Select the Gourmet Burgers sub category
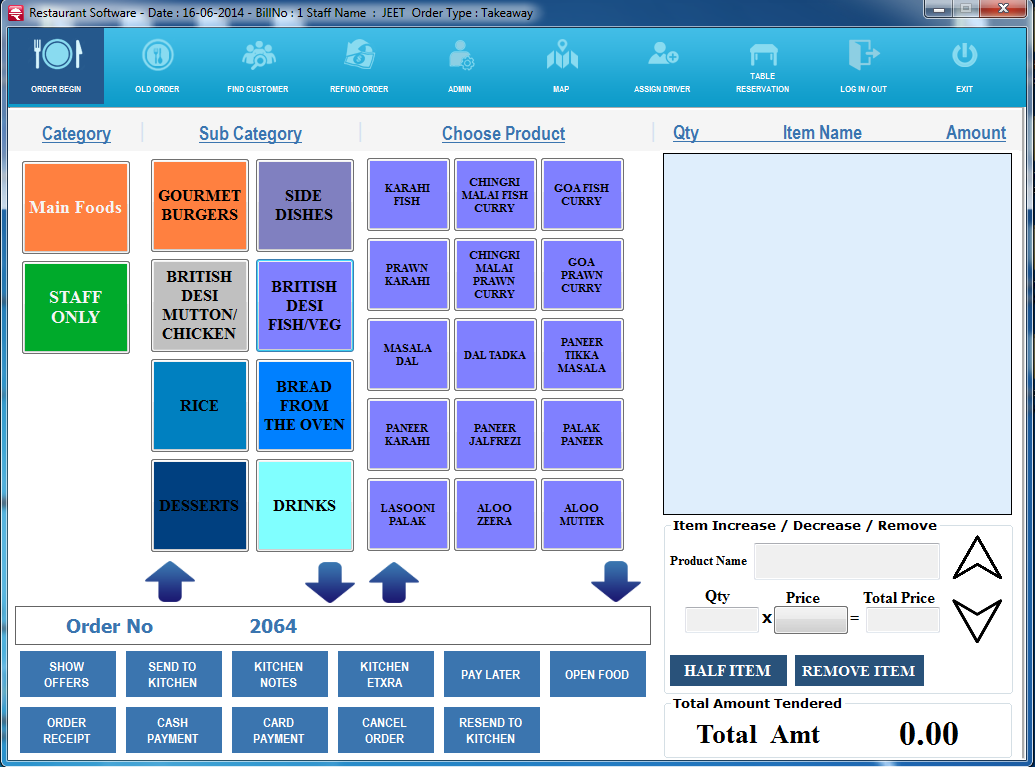Screen dimensions: 1035x767 (199, 206)
